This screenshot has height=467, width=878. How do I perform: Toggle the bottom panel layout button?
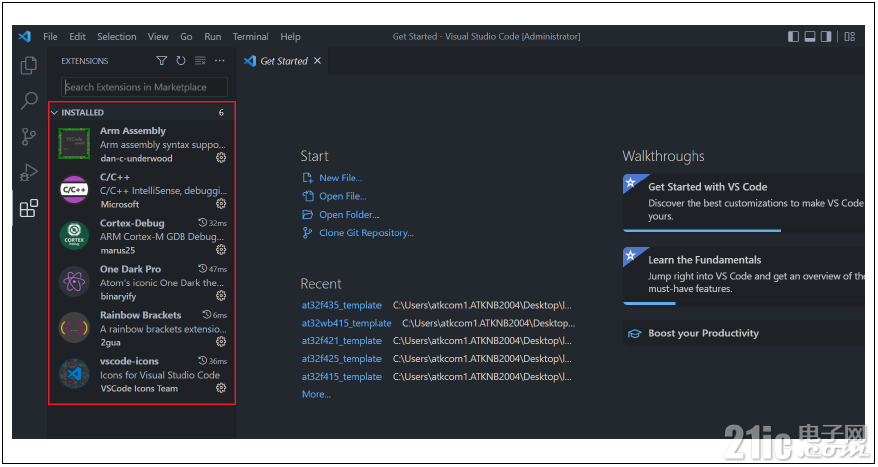point(810,36)
